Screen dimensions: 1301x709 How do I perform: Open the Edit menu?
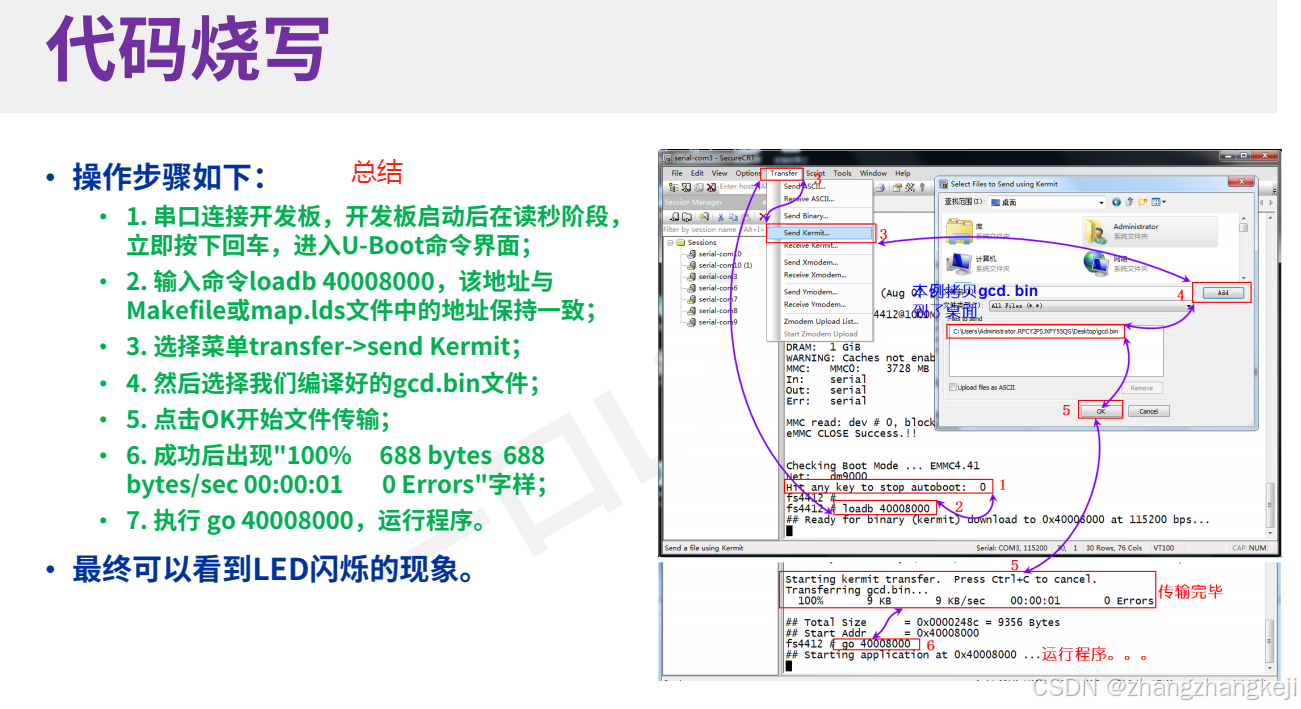click(x=697, y=173)
